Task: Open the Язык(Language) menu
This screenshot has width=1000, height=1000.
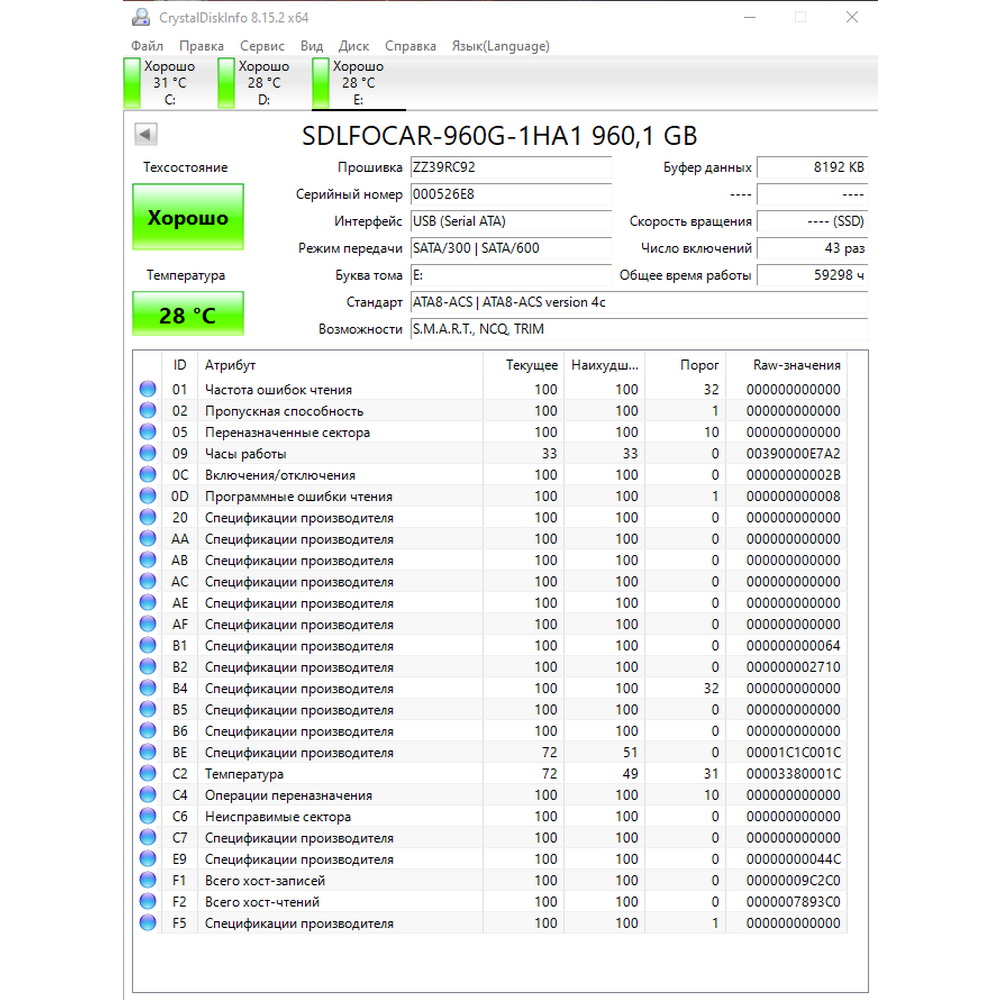Action: pos(501,46)
